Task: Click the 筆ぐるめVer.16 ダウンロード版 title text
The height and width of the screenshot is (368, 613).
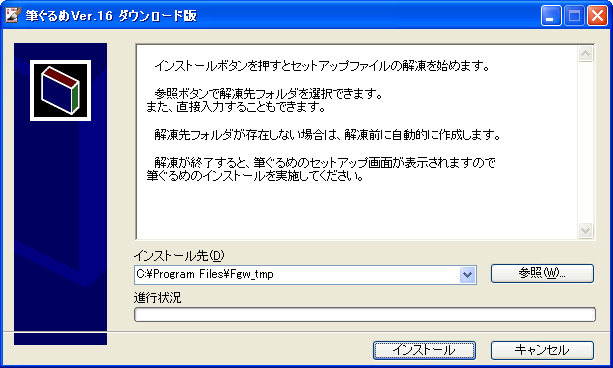Action: pyautogui.click(x=111, y=16)
